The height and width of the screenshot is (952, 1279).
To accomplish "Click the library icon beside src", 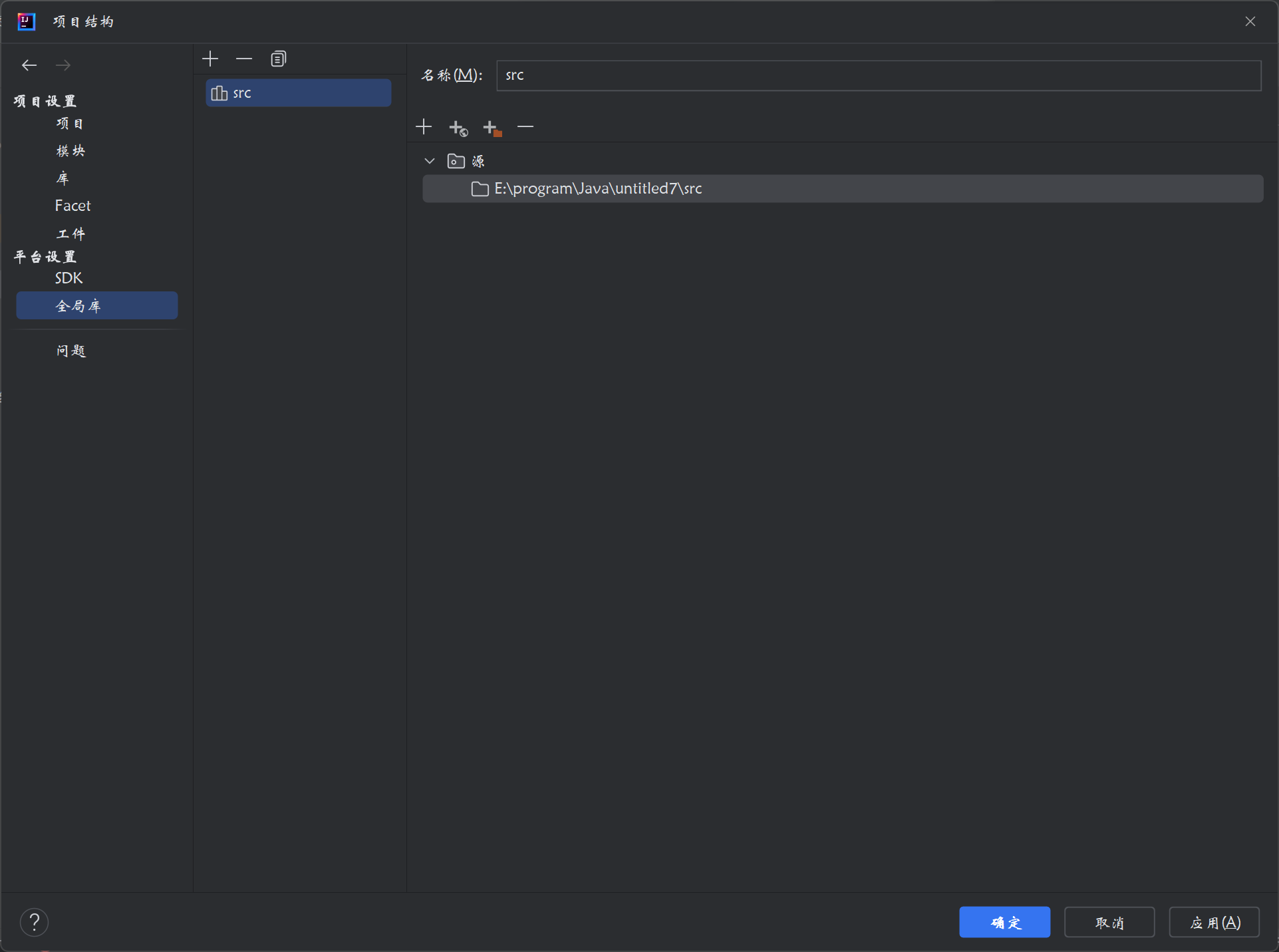I will (x=219, y=93).
